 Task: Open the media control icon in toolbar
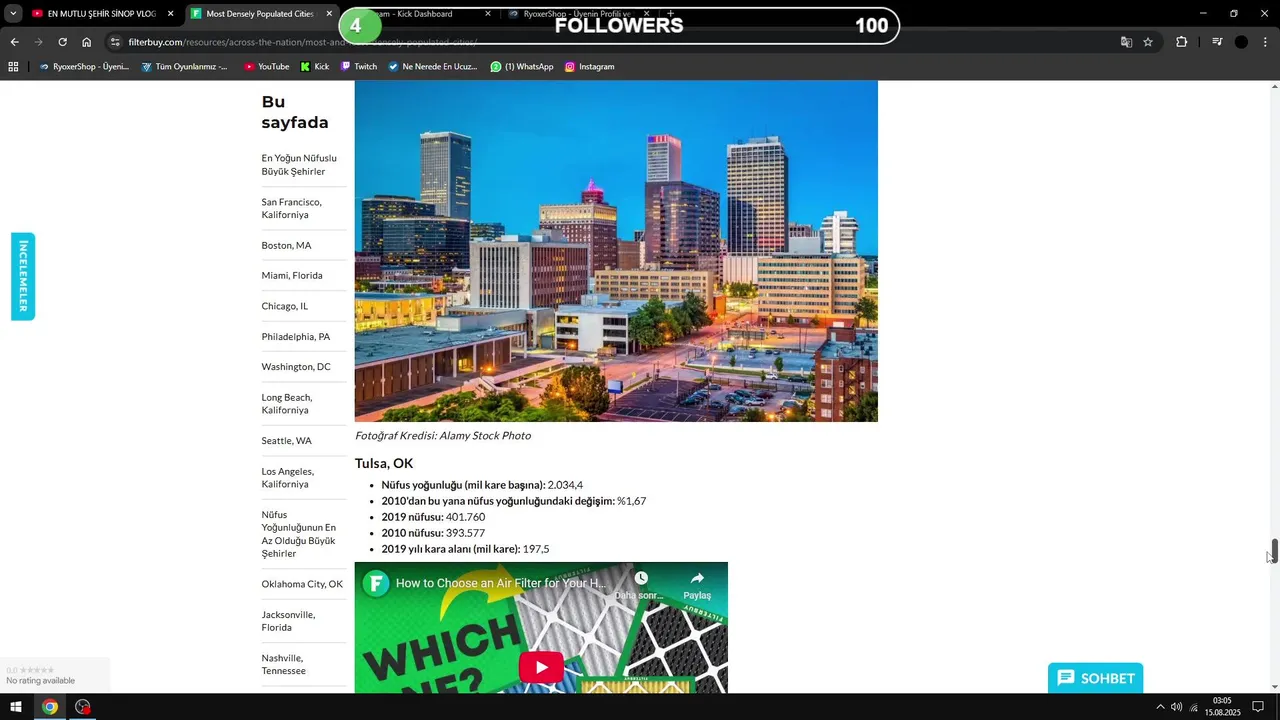click(x=1217, y=42)
